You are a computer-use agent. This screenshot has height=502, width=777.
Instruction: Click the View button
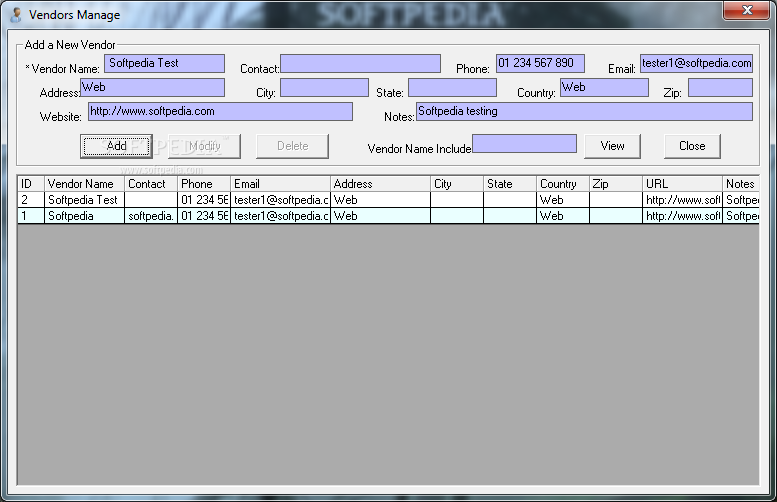click(x=612, y=146)
